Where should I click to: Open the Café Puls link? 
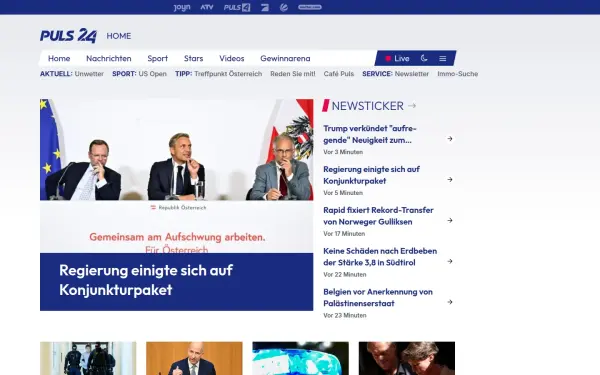[x=339, y=74]
